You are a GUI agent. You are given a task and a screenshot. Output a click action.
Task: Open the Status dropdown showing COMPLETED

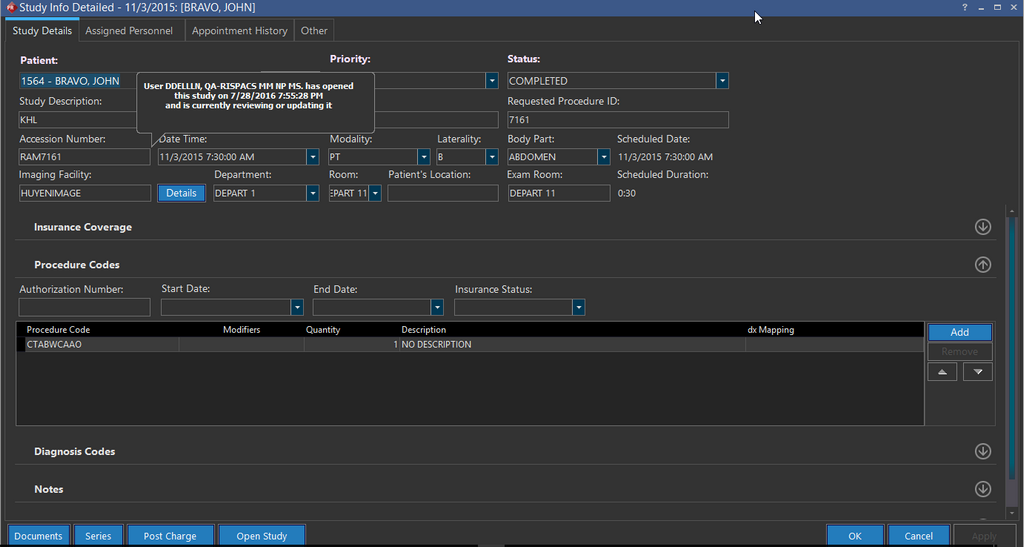coord(722,81)
